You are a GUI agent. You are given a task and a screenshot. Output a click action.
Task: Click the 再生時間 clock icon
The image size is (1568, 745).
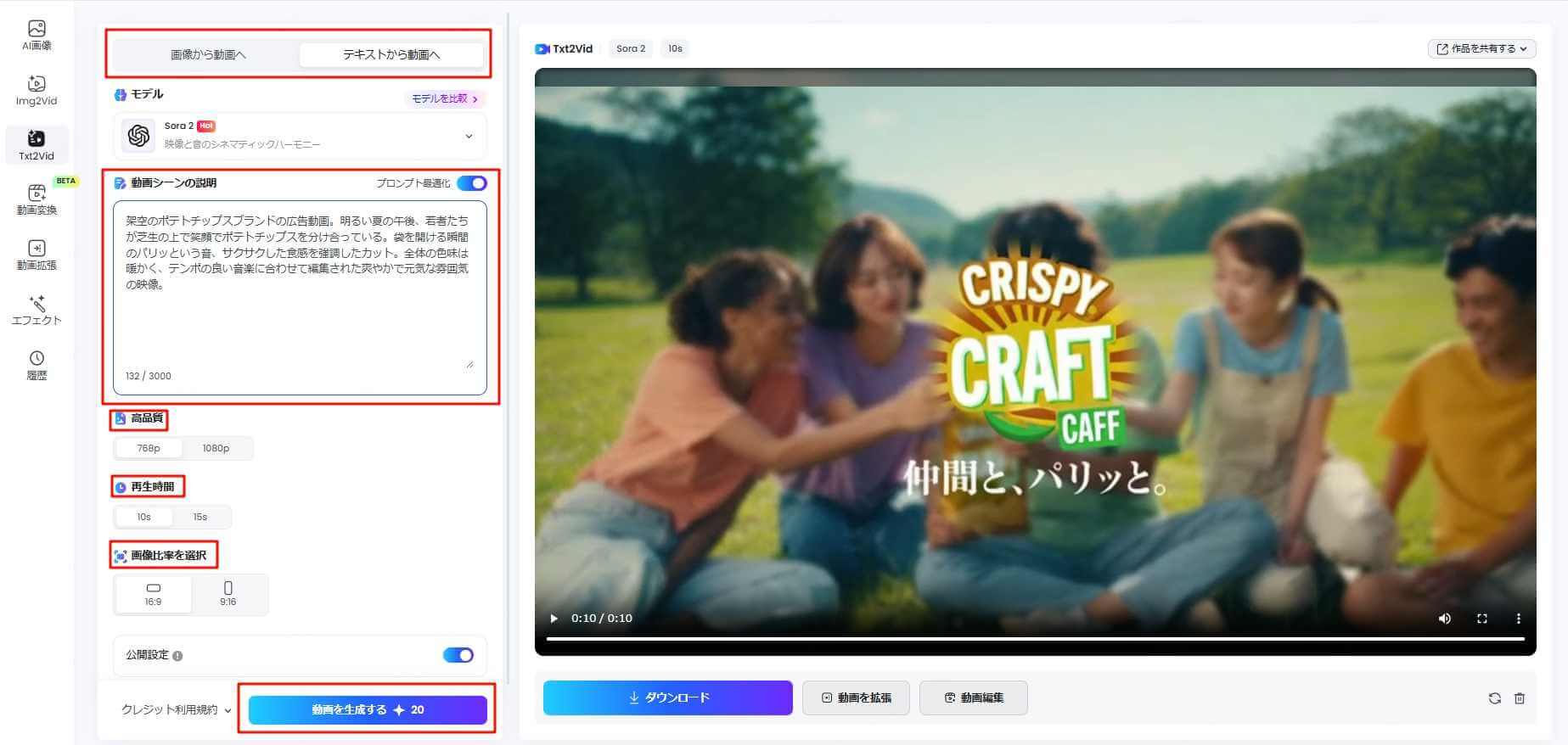coord(121,487)
